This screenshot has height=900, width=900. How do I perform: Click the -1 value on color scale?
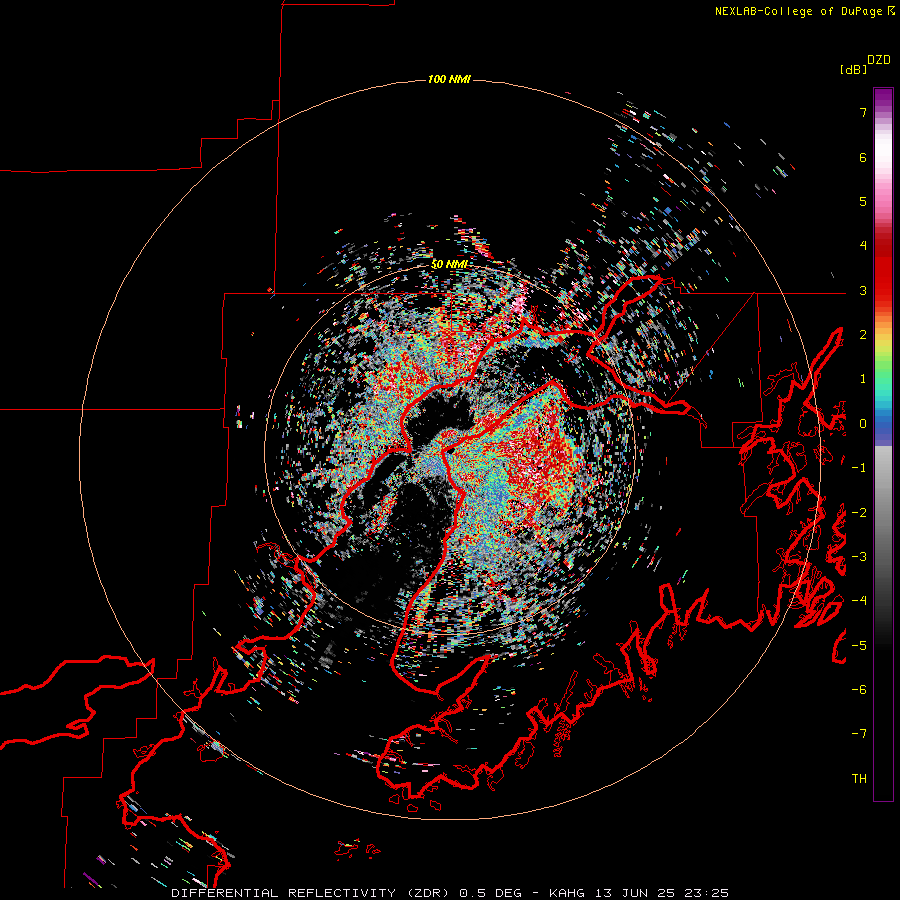859,468
